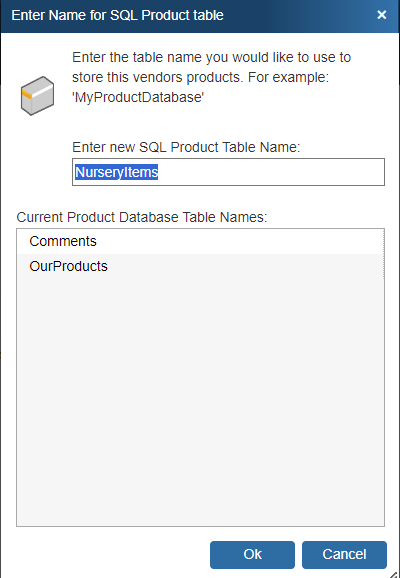The image size is (400, 578).
Task: Click blank title bar area beside title
Action: coord(299,15)
